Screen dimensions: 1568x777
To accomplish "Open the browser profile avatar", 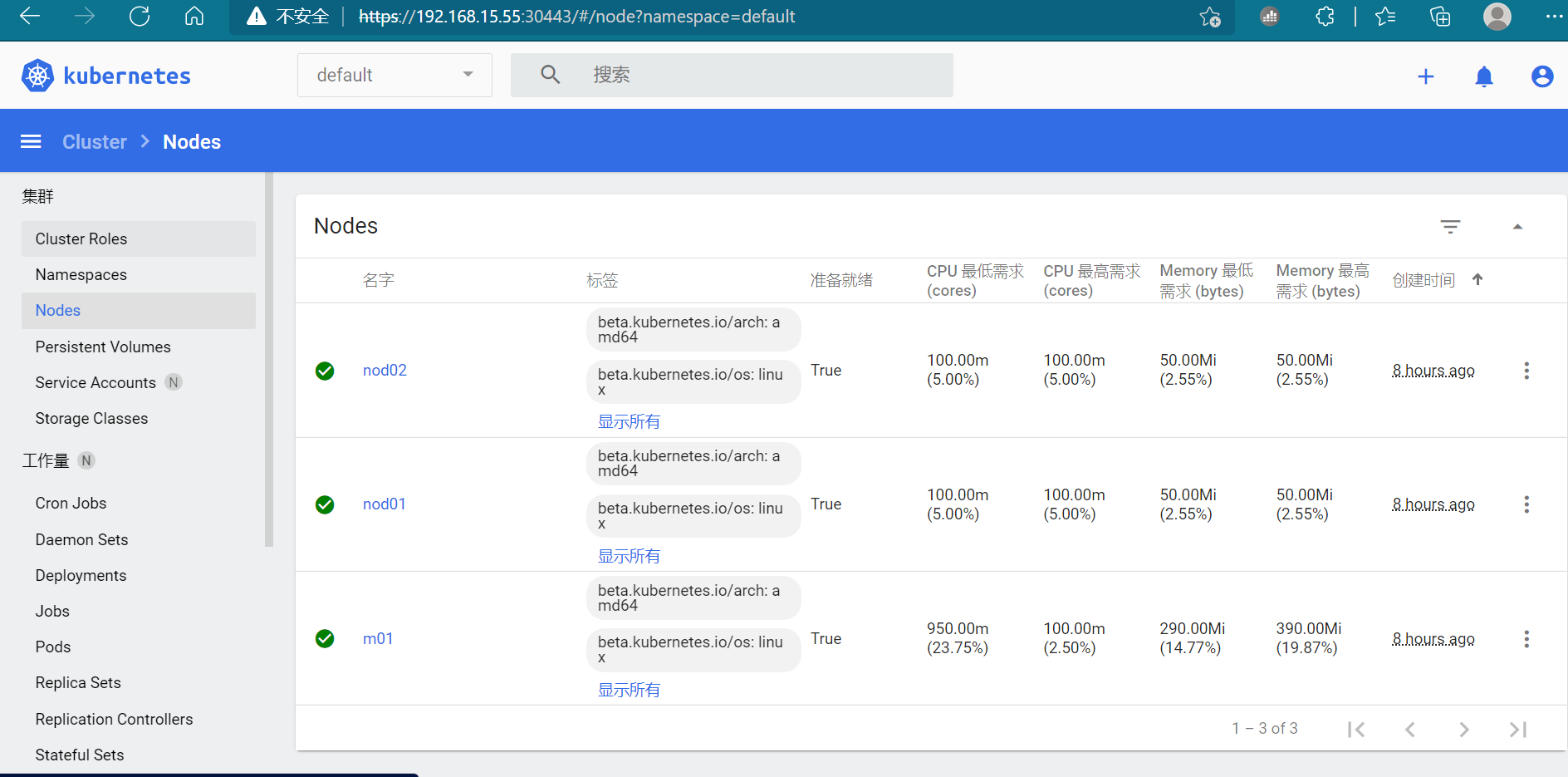I will [1497, 17].
